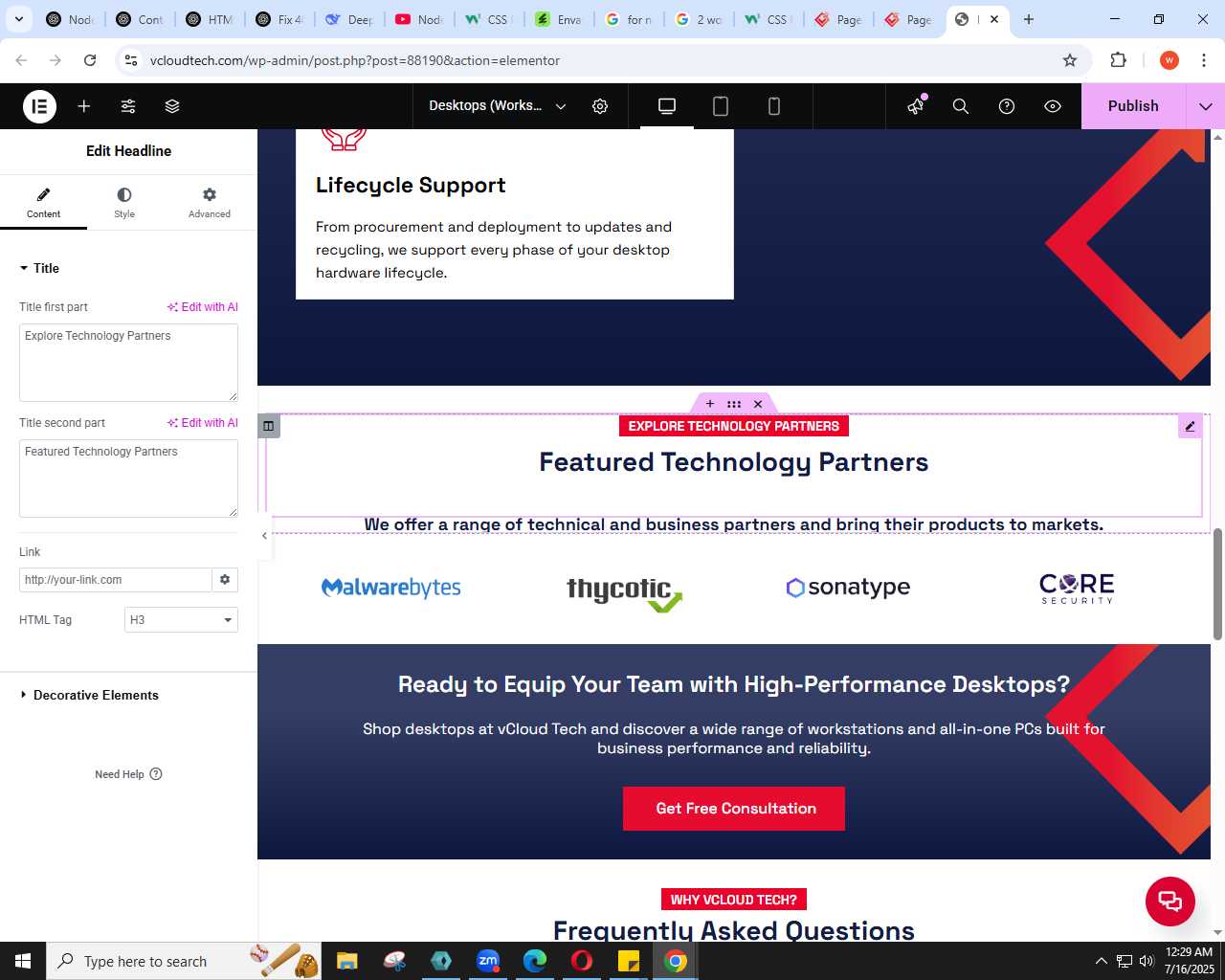
Task: Edit with AI for Title second part
Action: 203,423
